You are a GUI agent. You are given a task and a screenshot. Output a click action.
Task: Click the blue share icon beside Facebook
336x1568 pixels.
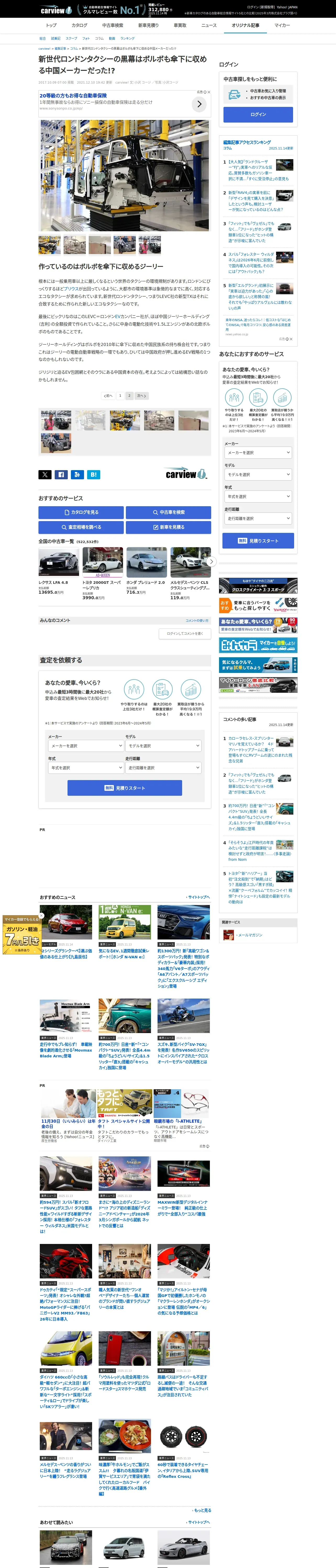click(x=77, y=474)
